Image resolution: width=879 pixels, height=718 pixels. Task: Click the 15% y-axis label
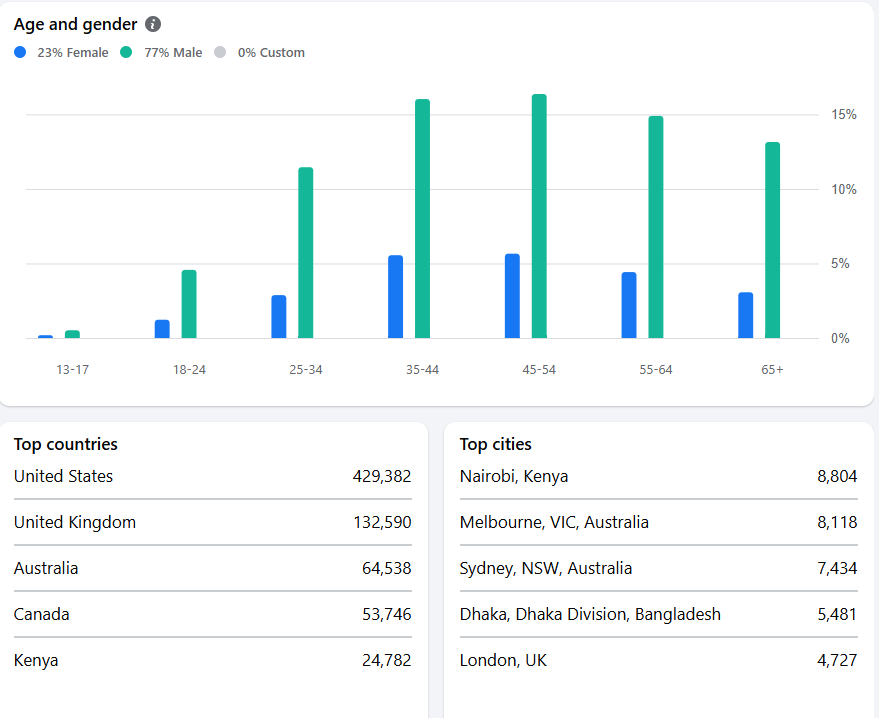[x=844, y=115]
